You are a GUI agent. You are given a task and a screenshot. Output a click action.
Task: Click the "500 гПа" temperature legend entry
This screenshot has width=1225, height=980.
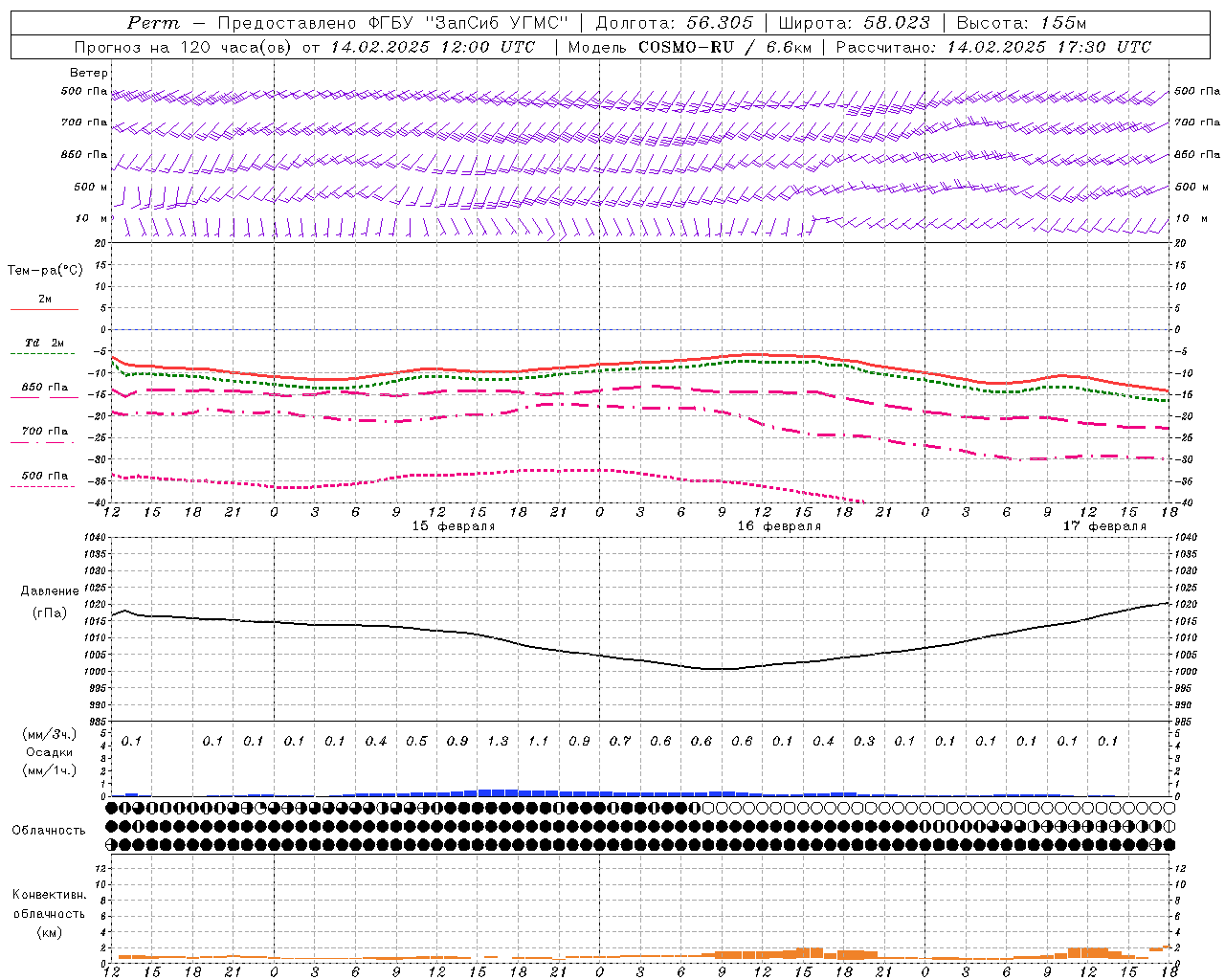point(45,476)
